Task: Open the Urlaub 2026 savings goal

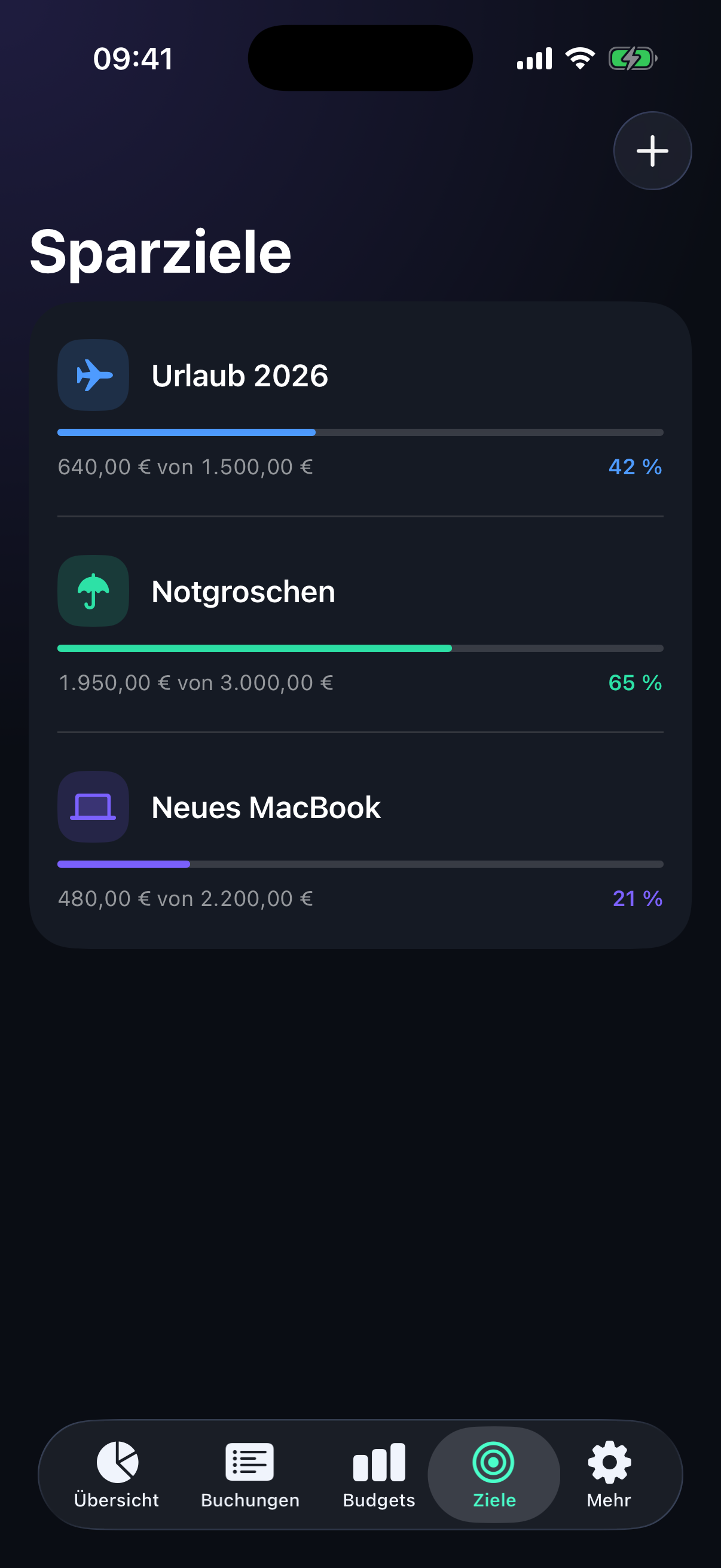Action: tap(240, 376)
